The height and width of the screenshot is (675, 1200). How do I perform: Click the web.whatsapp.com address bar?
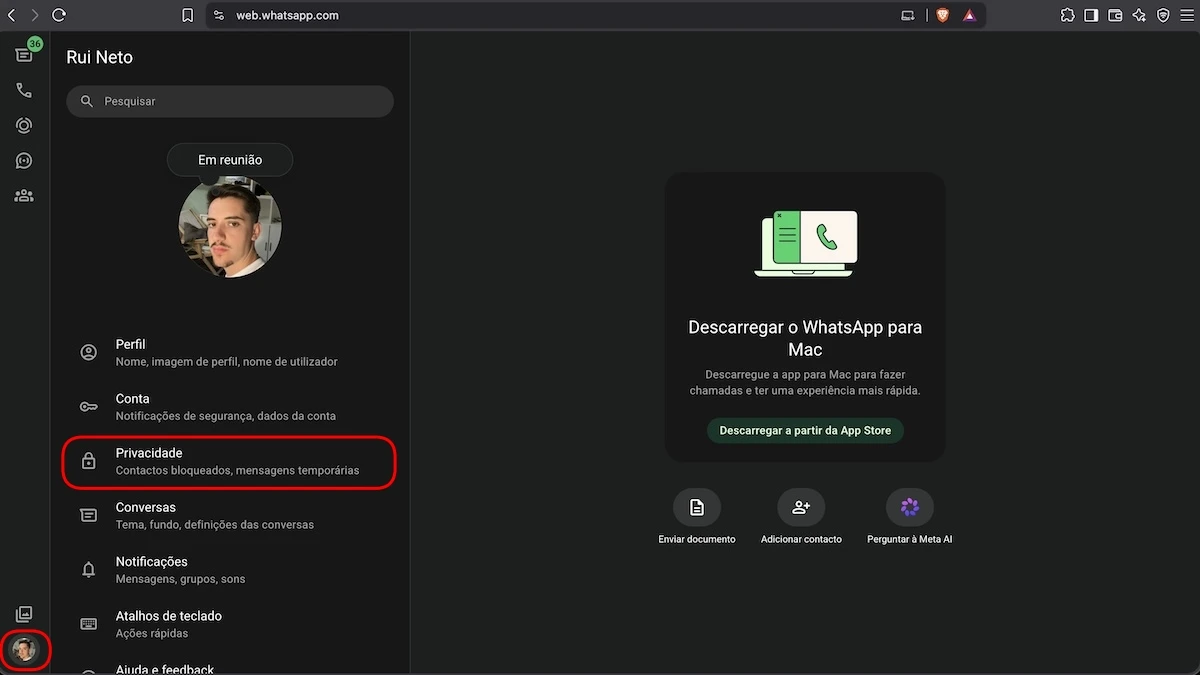(x=596, y=15)
